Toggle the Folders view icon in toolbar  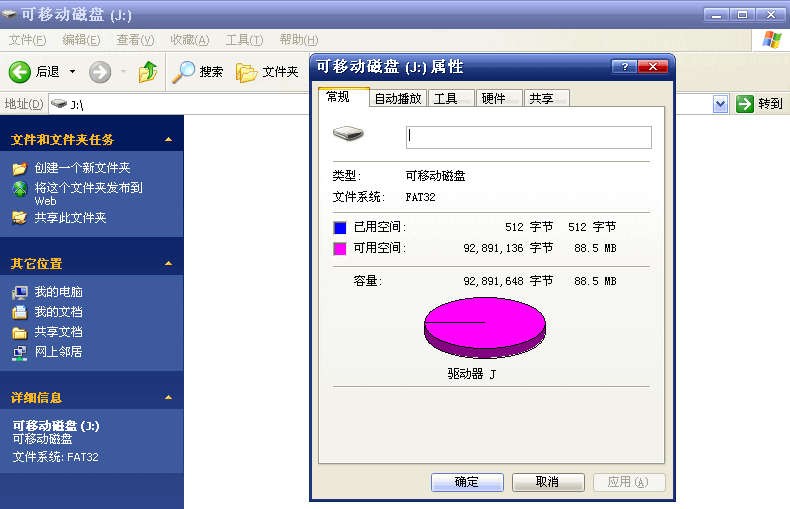tap(246, 73)
